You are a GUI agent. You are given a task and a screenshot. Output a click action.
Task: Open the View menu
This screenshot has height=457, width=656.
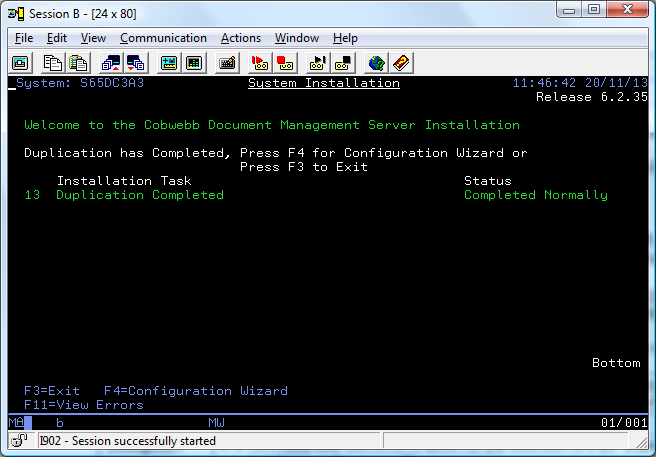(x=93, y=38)
